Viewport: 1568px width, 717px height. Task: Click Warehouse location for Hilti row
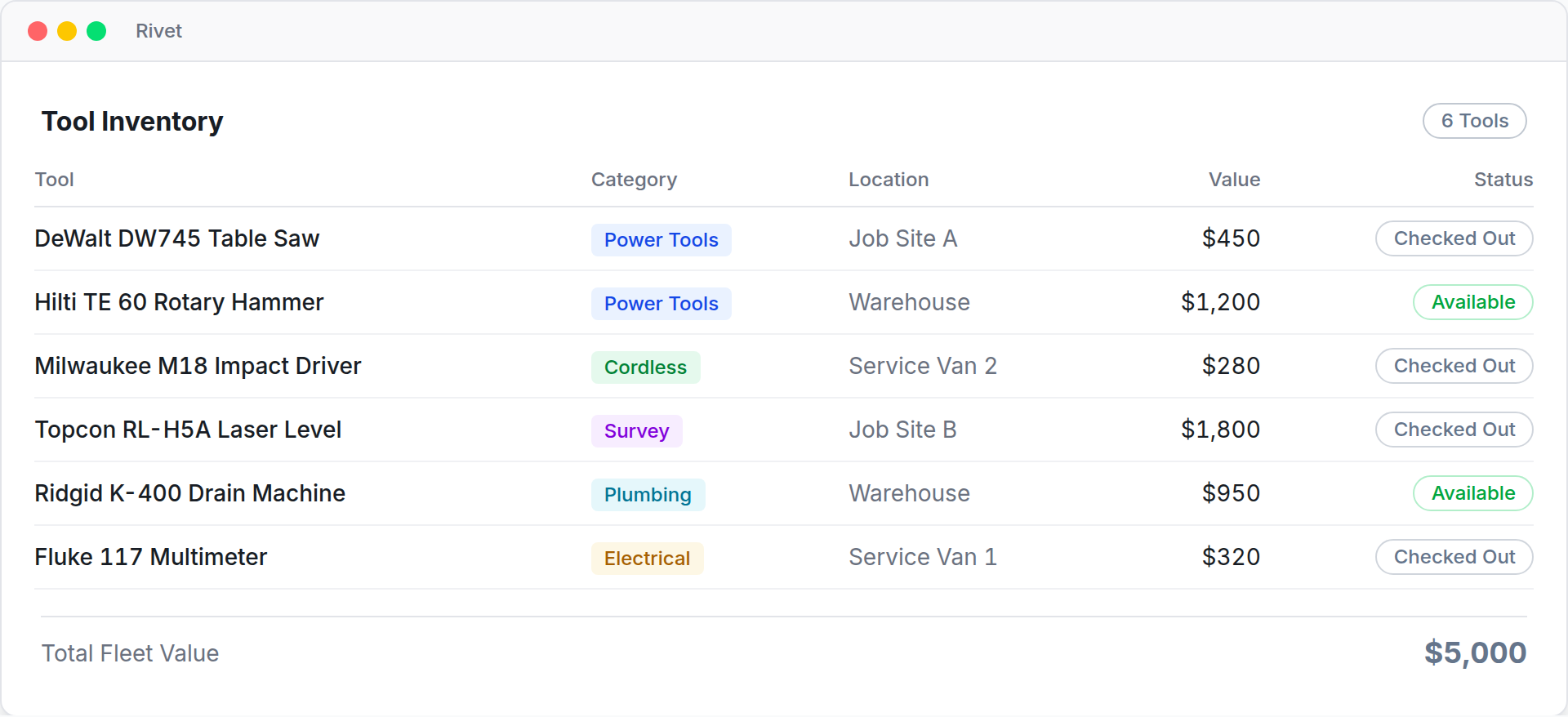pos(909,302)
